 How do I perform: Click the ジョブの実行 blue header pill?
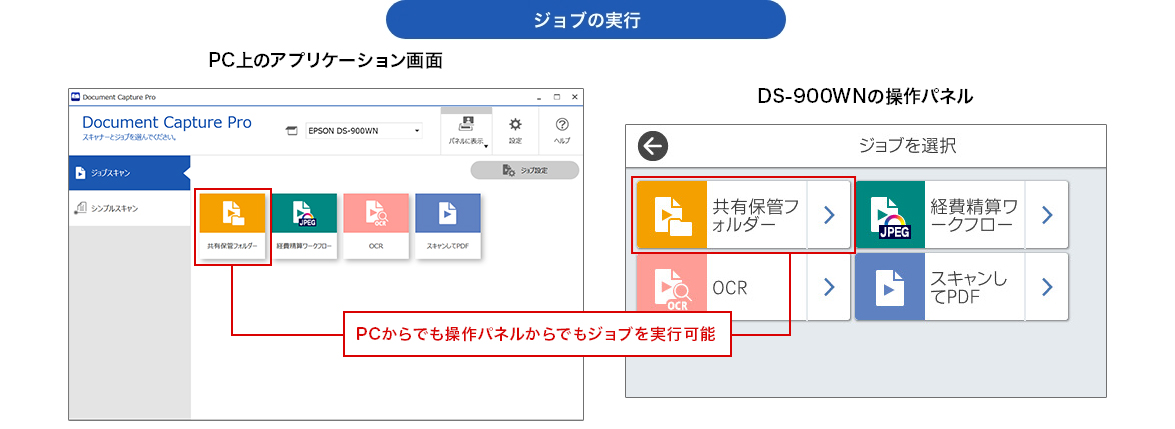point(585,20)
